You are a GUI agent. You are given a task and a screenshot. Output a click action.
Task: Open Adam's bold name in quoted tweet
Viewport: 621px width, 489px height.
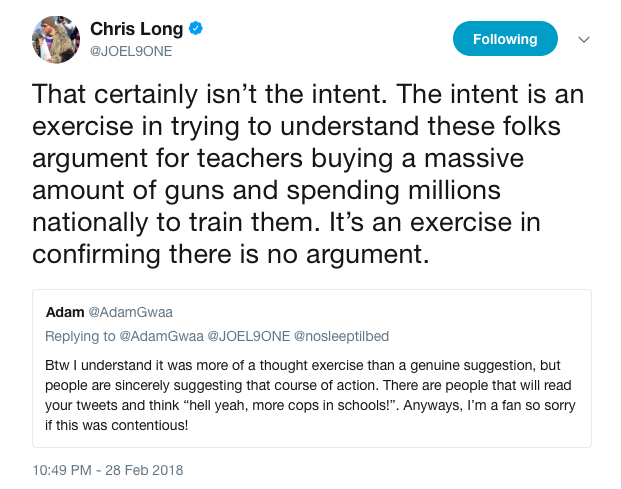pos(65,313)
